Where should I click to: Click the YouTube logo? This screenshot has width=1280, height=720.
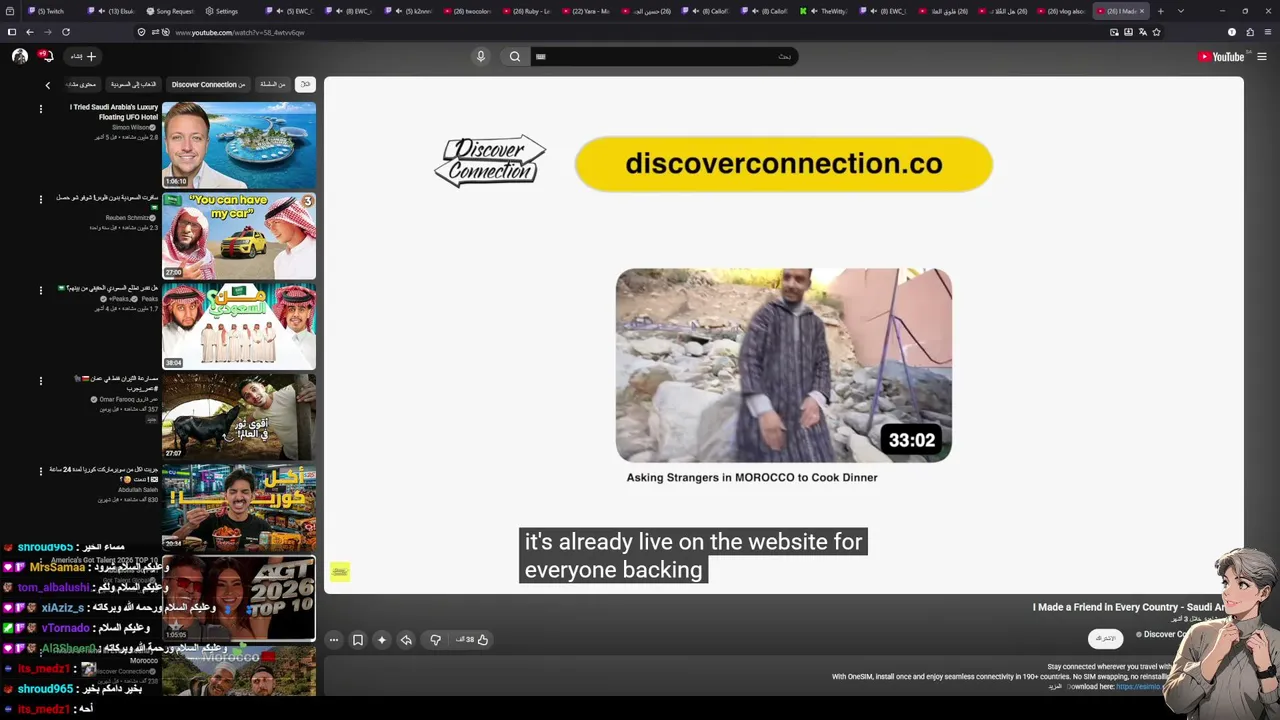1221,57
